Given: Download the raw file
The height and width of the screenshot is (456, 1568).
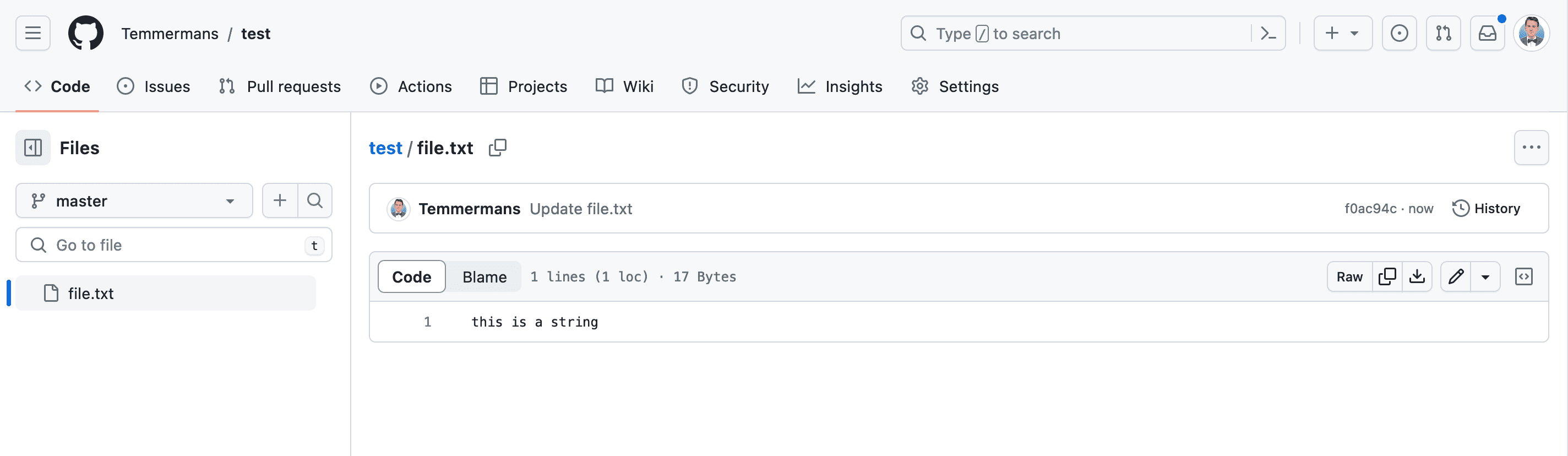Looking at the screenshot, I should click(1417, 276).
